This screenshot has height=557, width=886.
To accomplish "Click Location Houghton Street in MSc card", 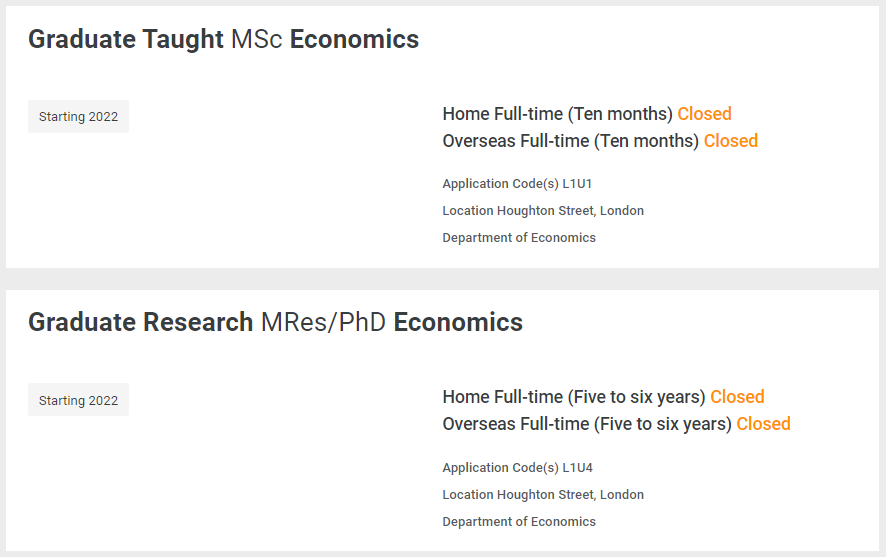I will click(543, 211).
